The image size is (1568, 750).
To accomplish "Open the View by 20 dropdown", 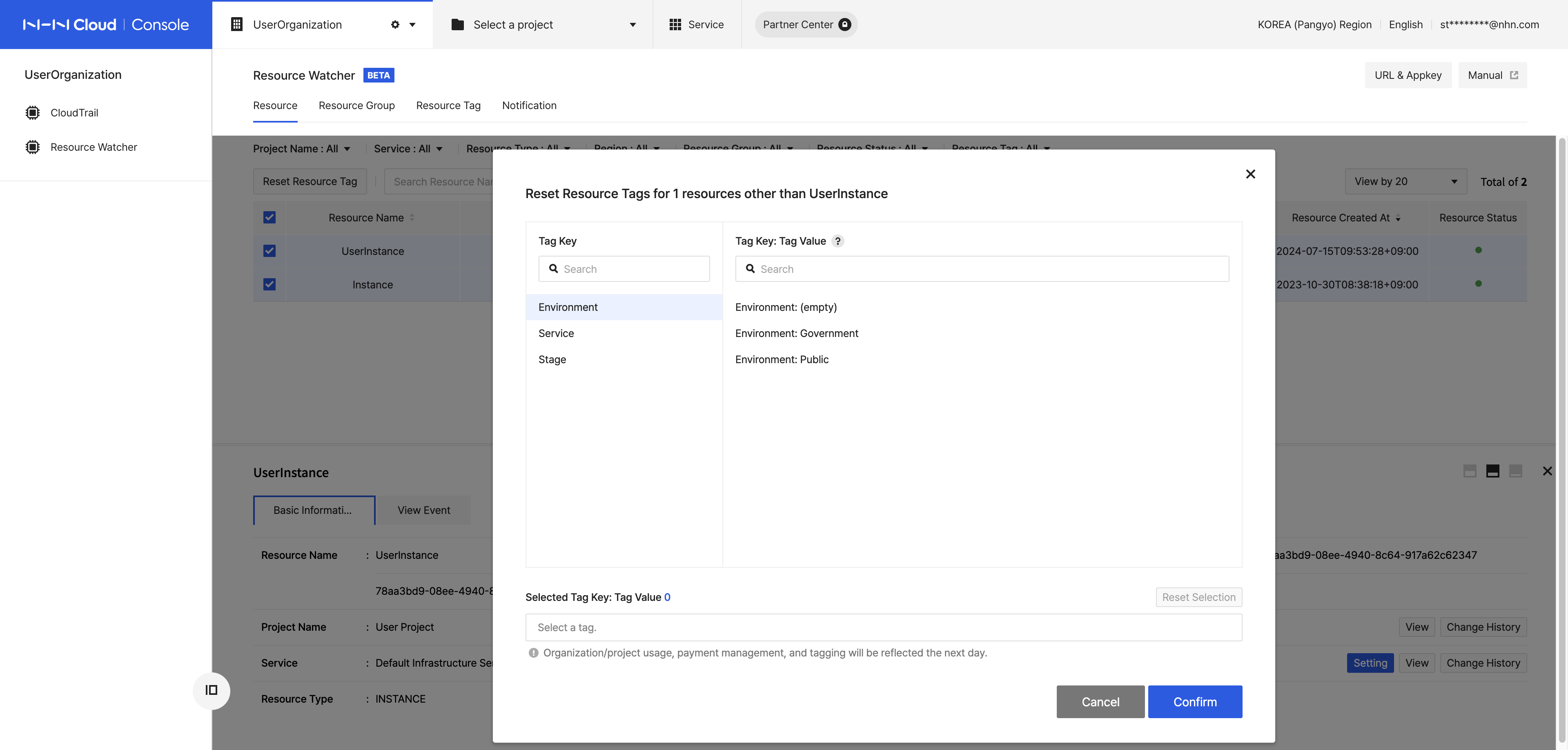I will (x=1405, y=181).
